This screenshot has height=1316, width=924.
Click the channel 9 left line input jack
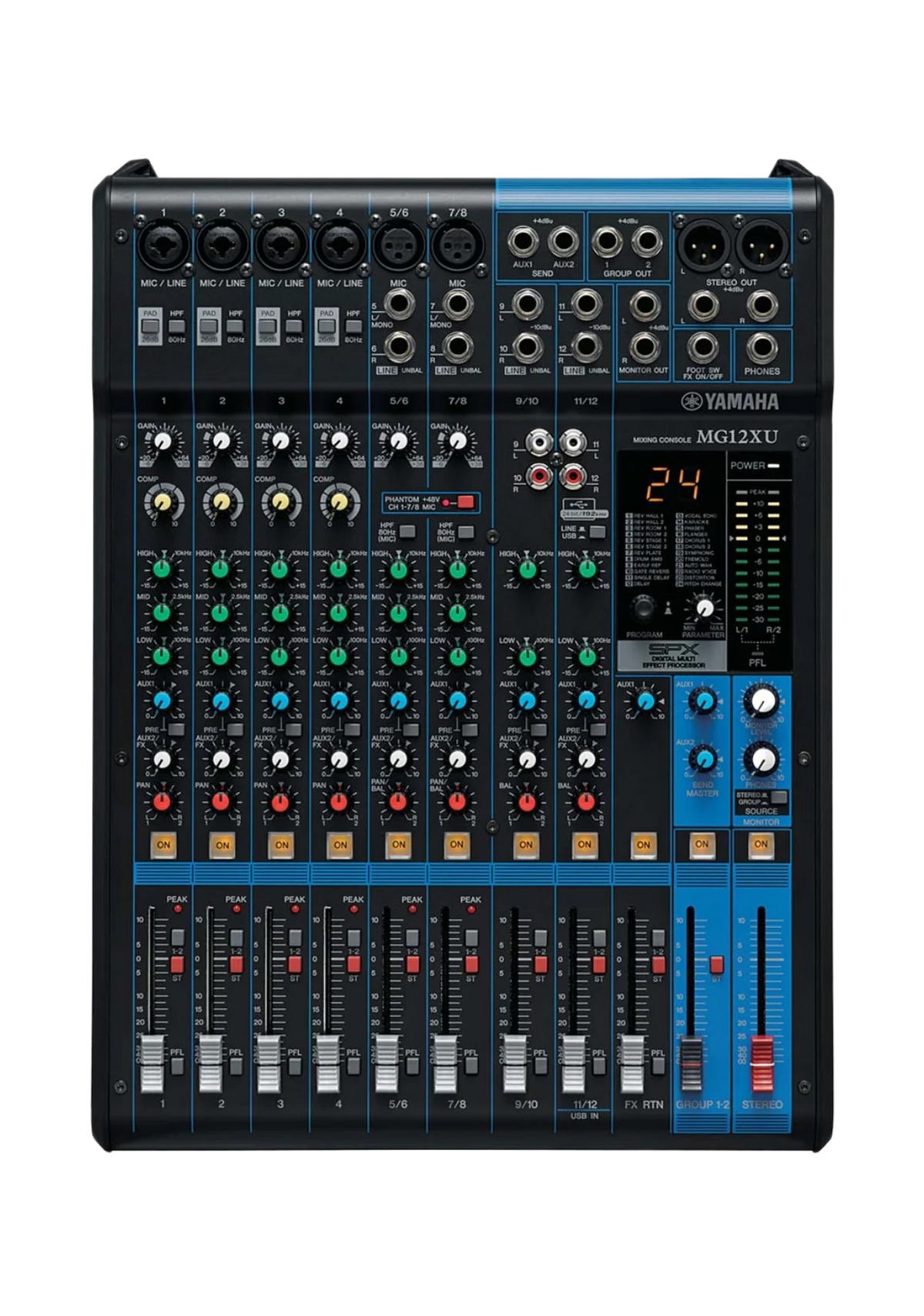point(527,304)
